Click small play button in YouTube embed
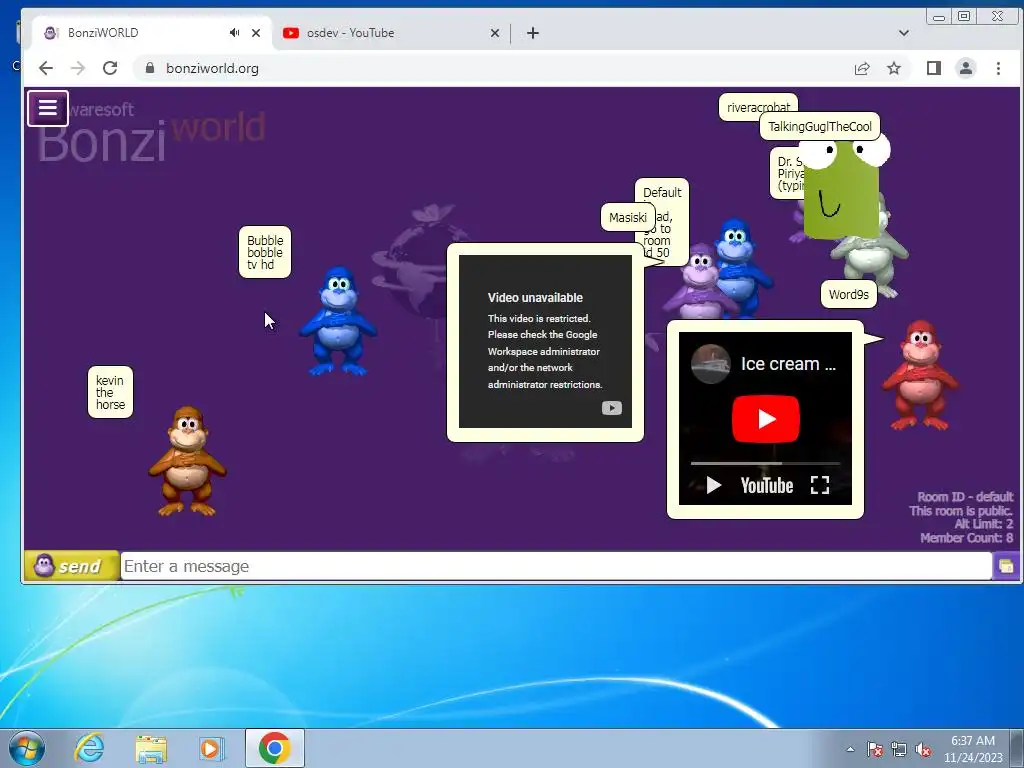1024x768 pixels. coord(714,485)
